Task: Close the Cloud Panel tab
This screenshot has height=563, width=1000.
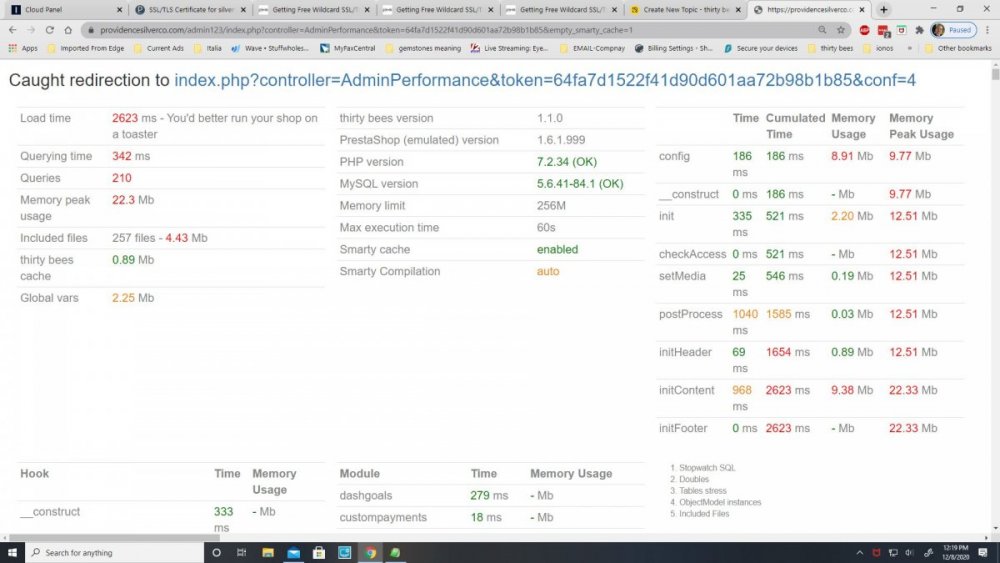Action: point(119,9)
